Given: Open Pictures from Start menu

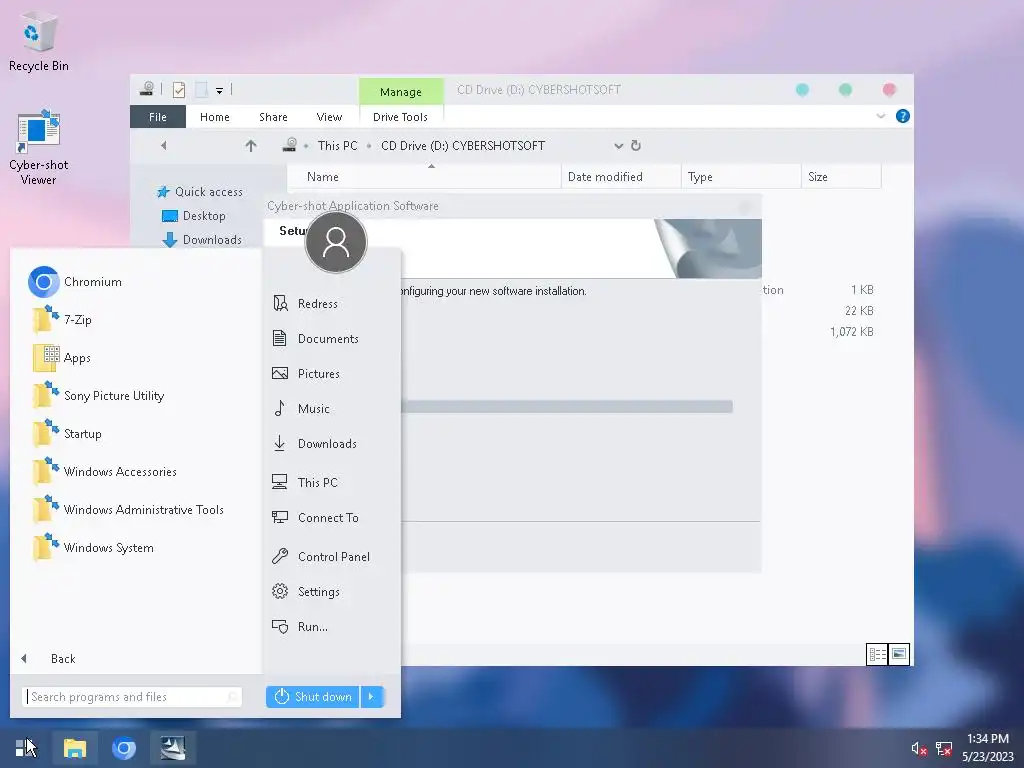Looking at the screenshot, I should pyautogui.click(x=306, y=374).
